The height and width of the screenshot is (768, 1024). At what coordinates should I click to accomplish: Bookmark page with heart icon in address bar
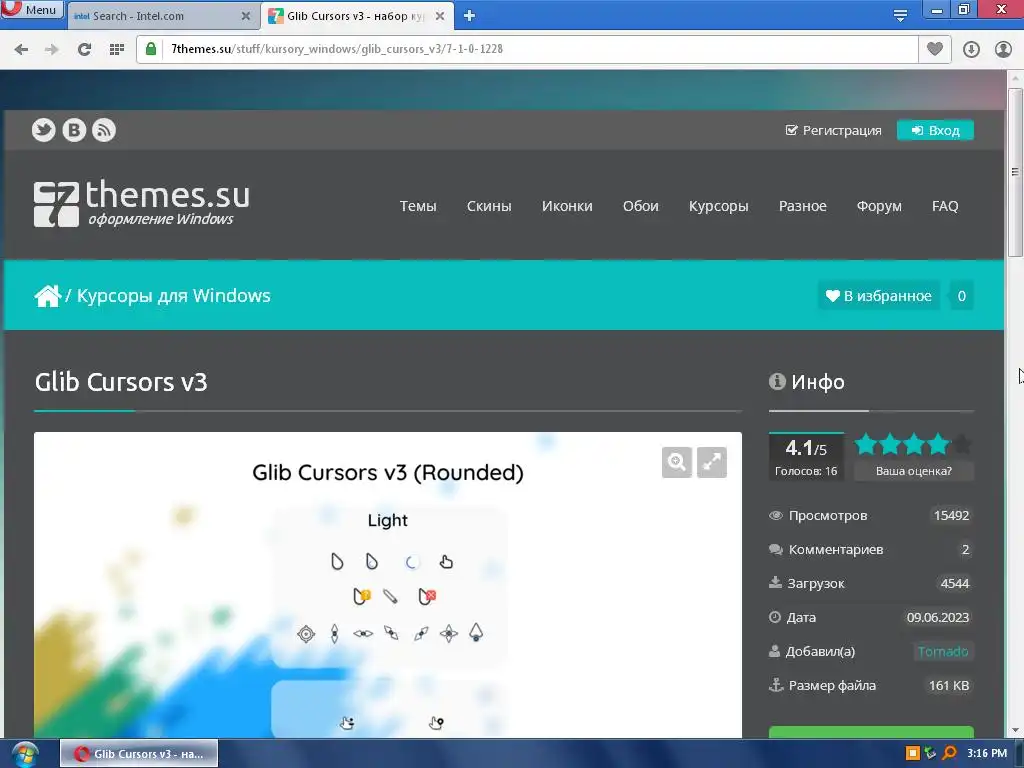pyautogui.click(x=935, y=49)
